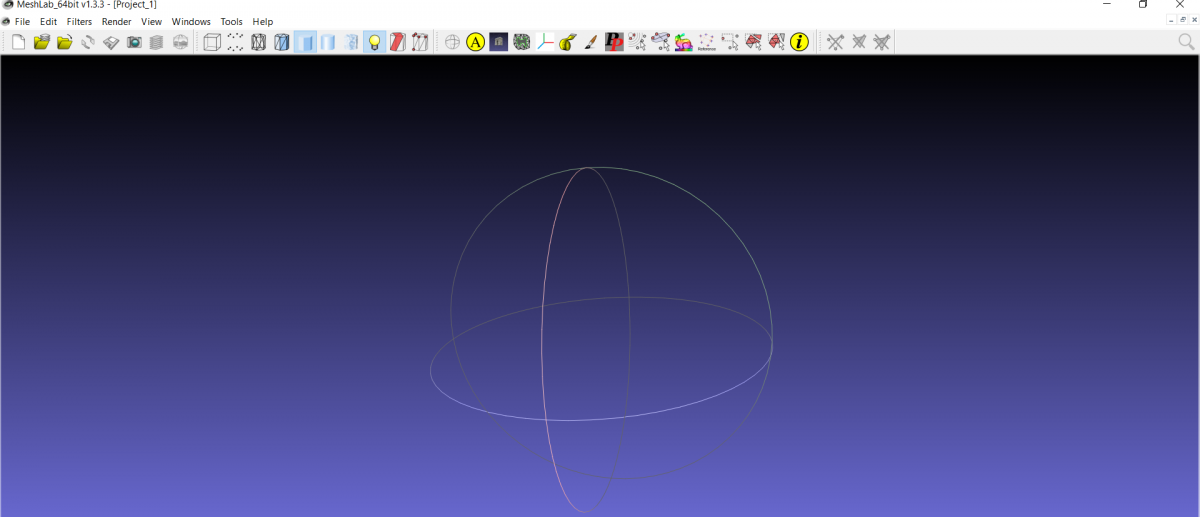Toggle the Points render mode
Screen dimensions: 1200x517
[x=235, y=42]
